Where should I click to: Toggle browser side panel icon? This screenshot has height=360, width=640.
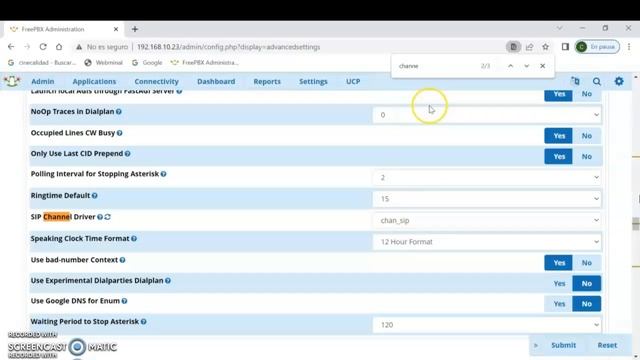[565, 47]
